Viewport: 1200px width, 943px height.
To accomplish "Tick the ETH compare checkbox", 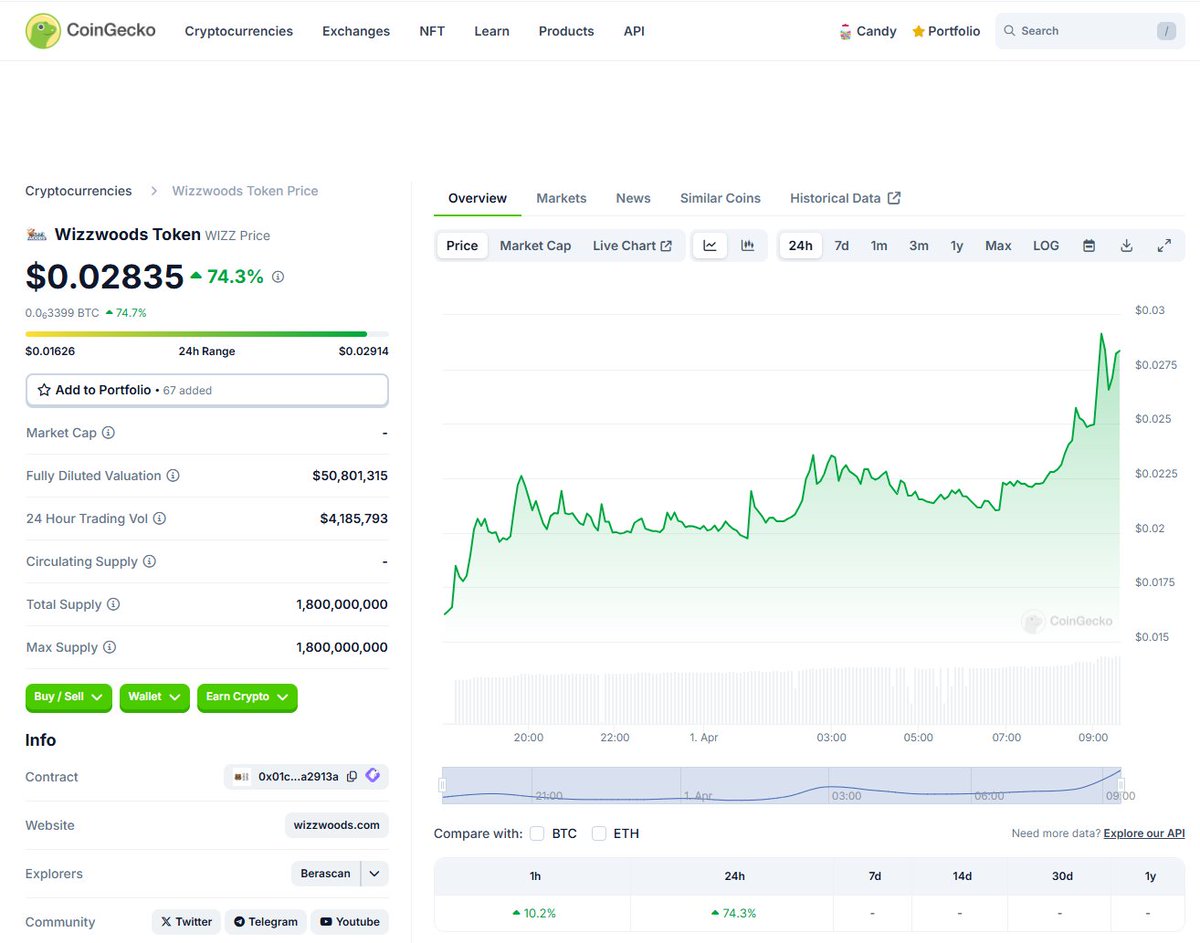I will (x=599, y=833).
